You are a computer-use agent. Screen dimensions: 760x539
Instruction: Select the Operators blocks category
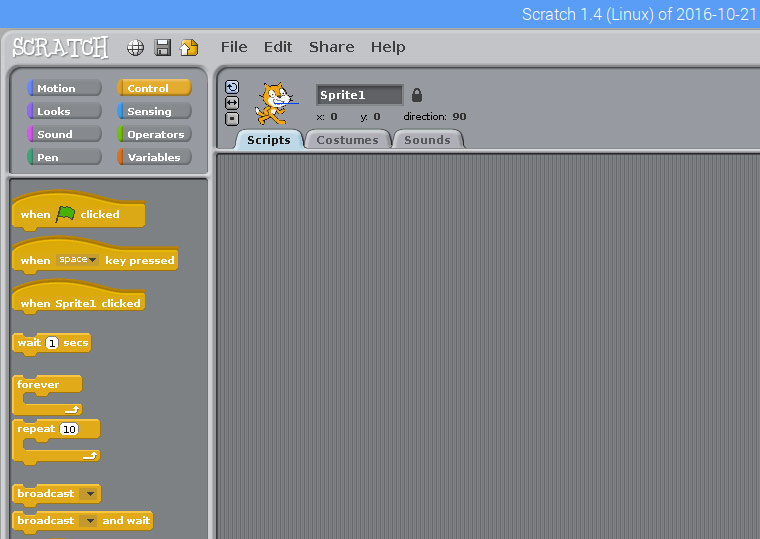click(x=154, y=134)
